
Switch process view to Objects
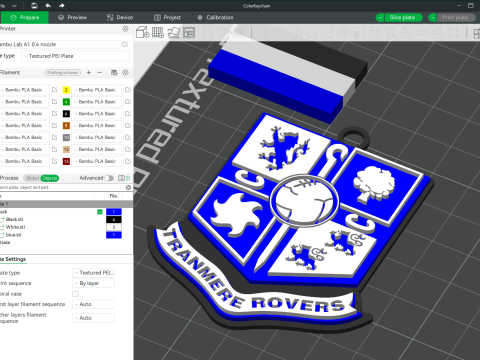(50, 178)
